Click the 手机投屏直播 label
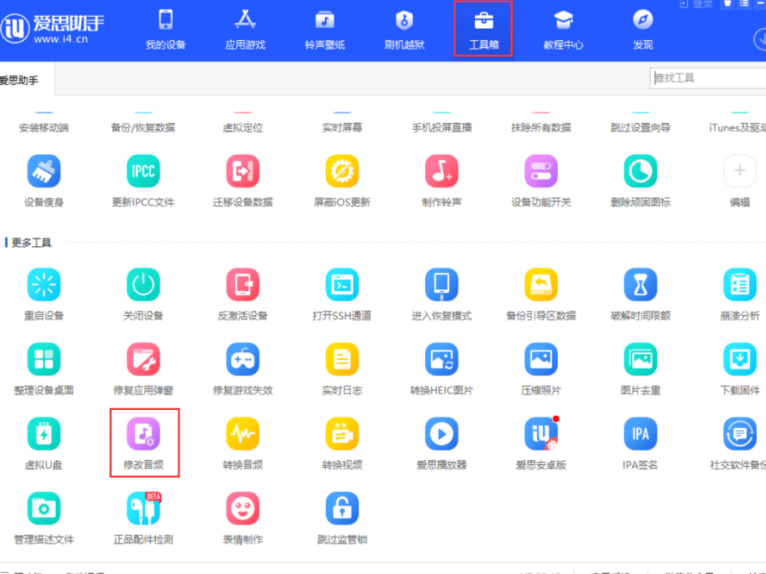This screenshot has height=574, width=766. [x=442, y=128]
